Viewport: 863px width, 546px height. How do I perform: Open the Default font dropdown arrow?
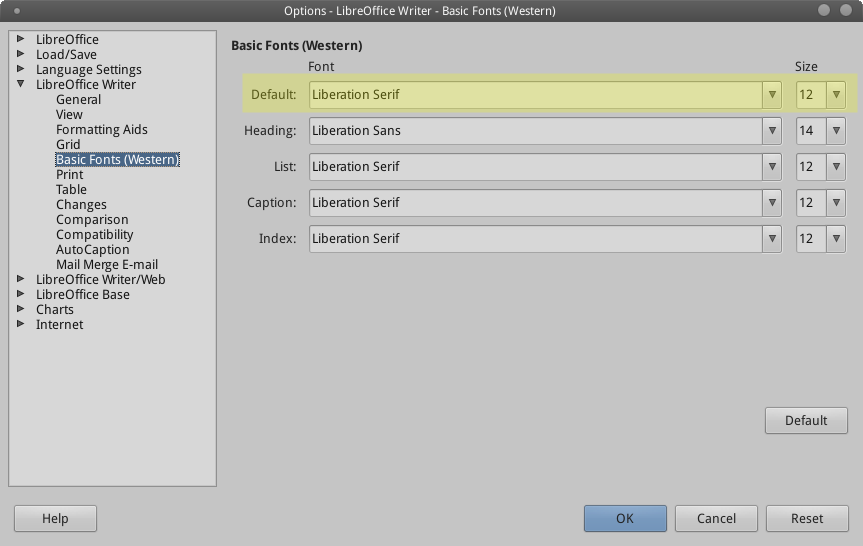tap(771, 95)
